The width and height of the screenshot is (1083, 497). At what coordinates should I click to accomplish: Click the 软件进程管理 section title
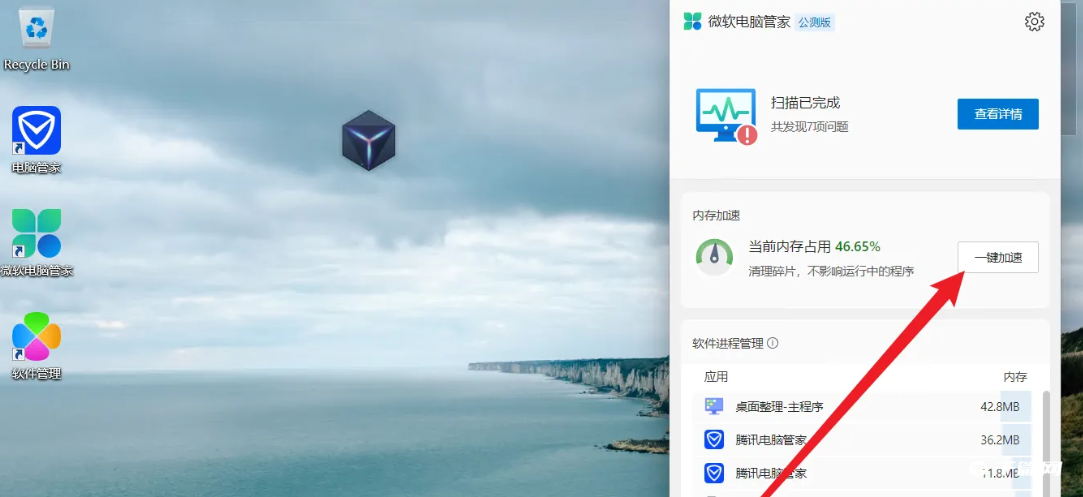728,343
